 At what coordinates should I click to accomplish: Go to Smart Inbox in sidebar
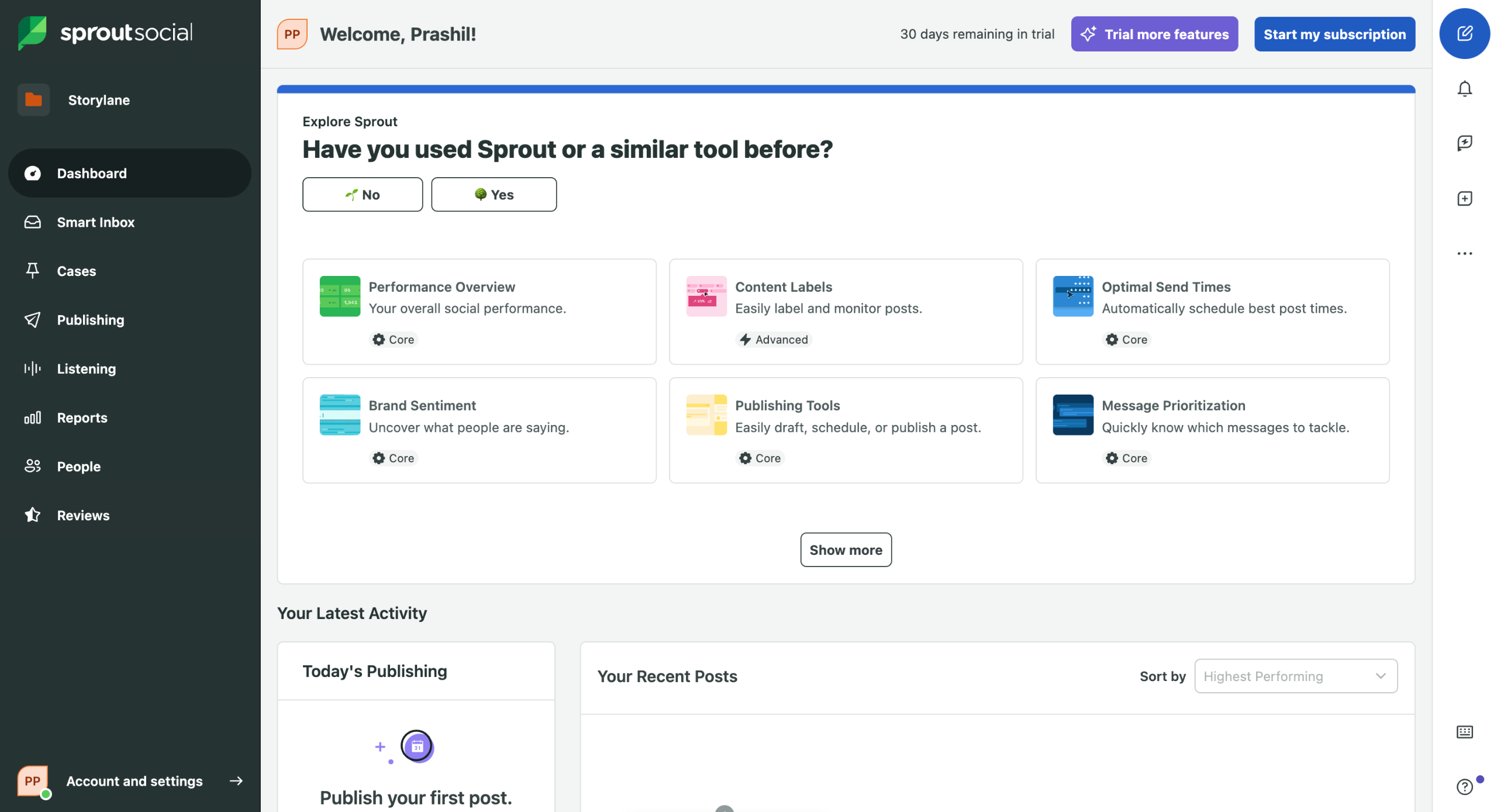tap(96, 222)
